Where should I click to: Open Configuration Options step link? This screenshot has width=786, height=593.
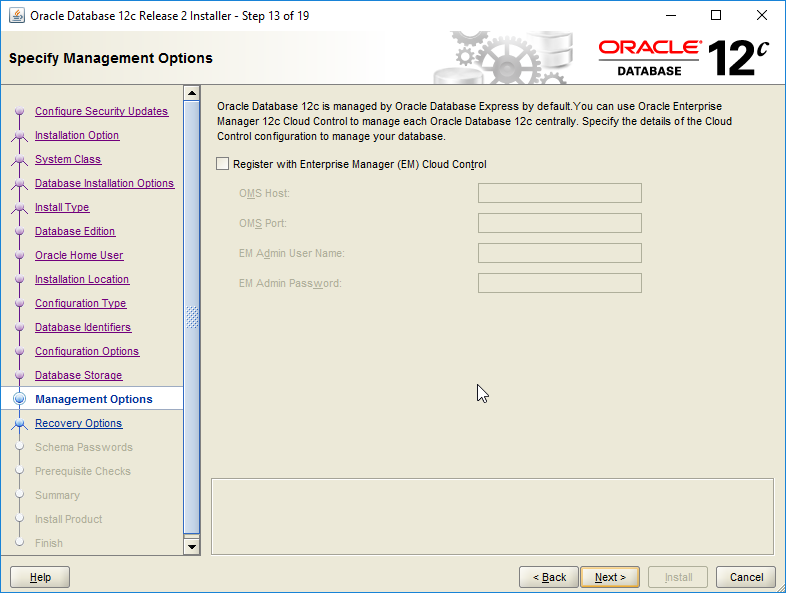(87, 352)
